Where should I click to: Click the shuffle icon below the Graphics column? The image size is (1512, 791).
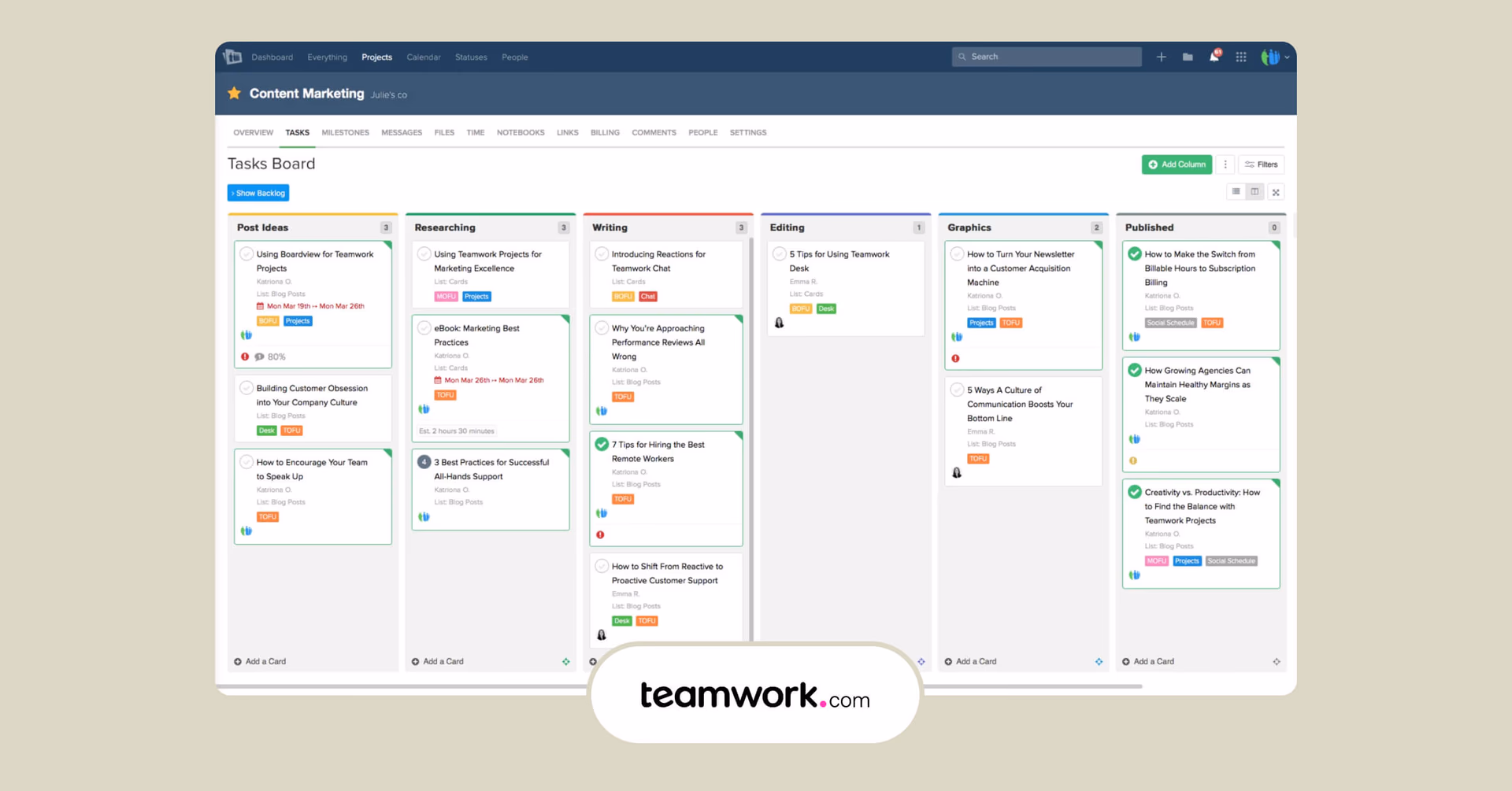point(1099,662)
